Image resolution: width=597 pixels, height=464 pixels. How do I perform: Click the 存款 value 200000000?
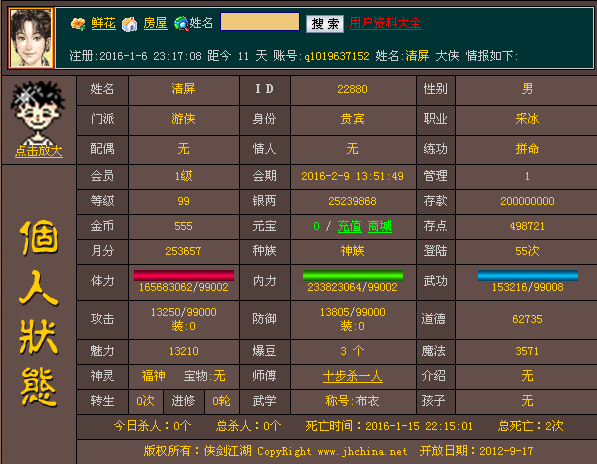pyautogui.click(x=527, y=201)
